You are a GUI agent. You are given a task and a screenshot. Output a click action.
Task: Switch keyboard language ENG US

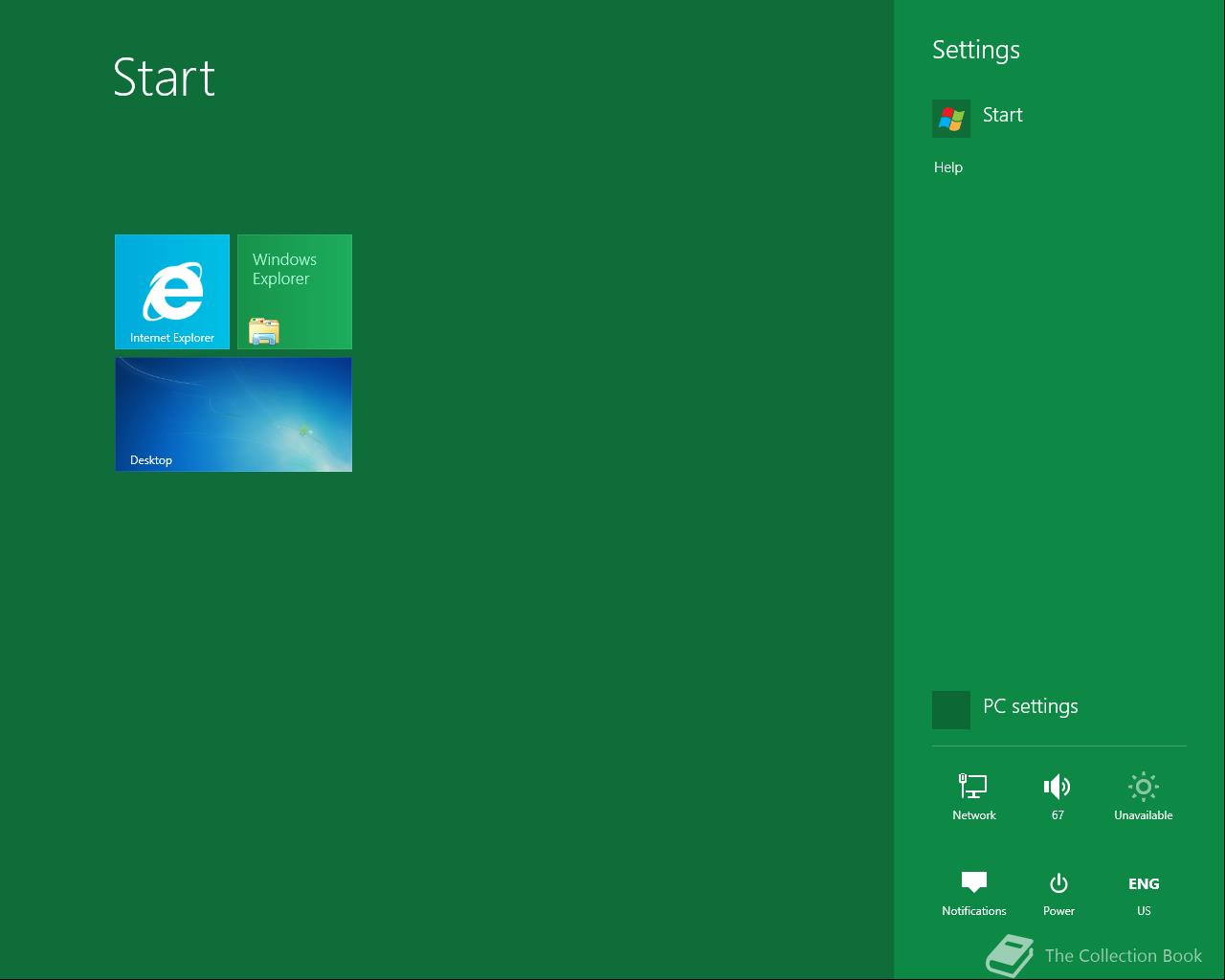[1144, 895]
